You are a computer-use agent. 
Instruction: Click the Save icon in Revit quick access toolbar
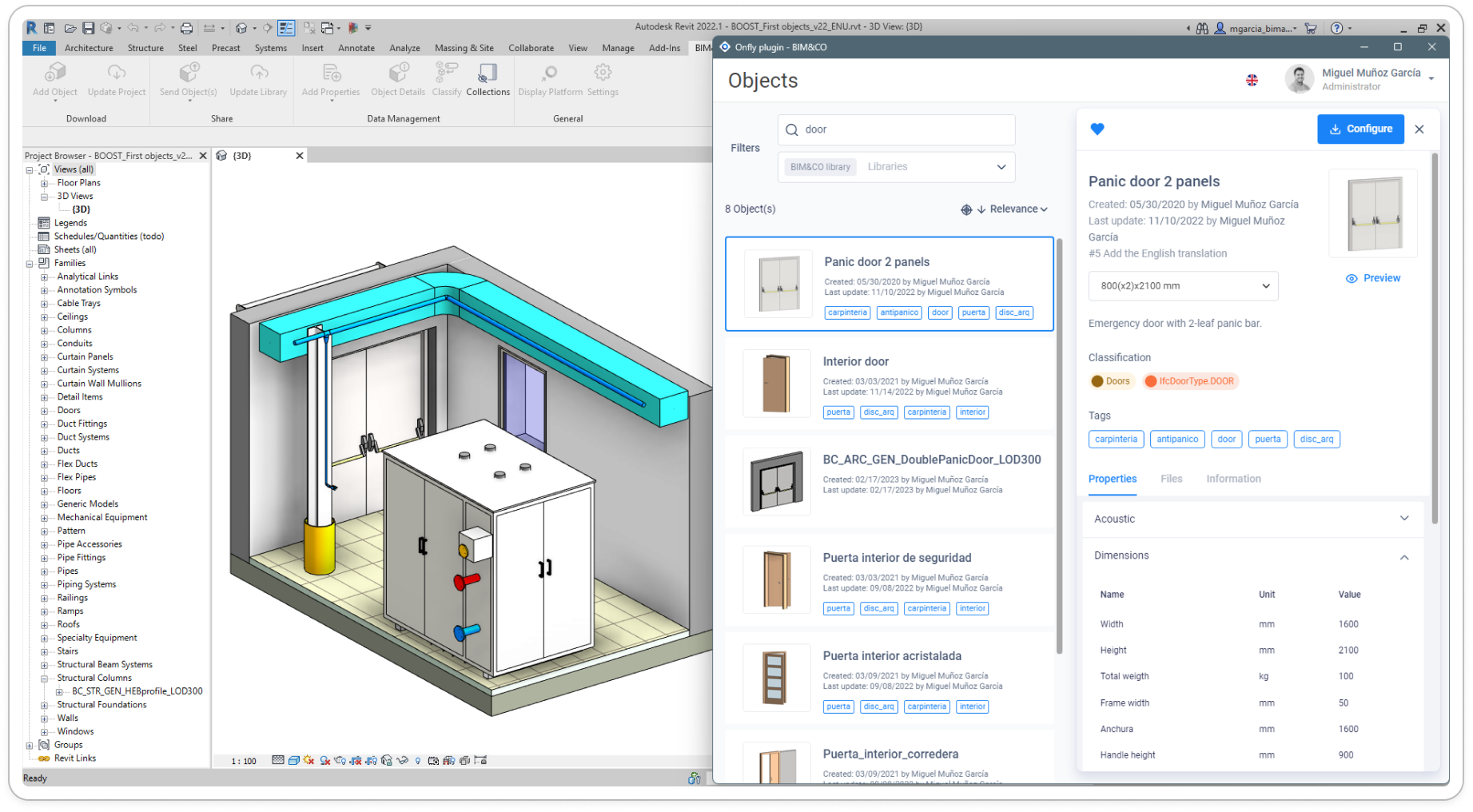[88, 28]
